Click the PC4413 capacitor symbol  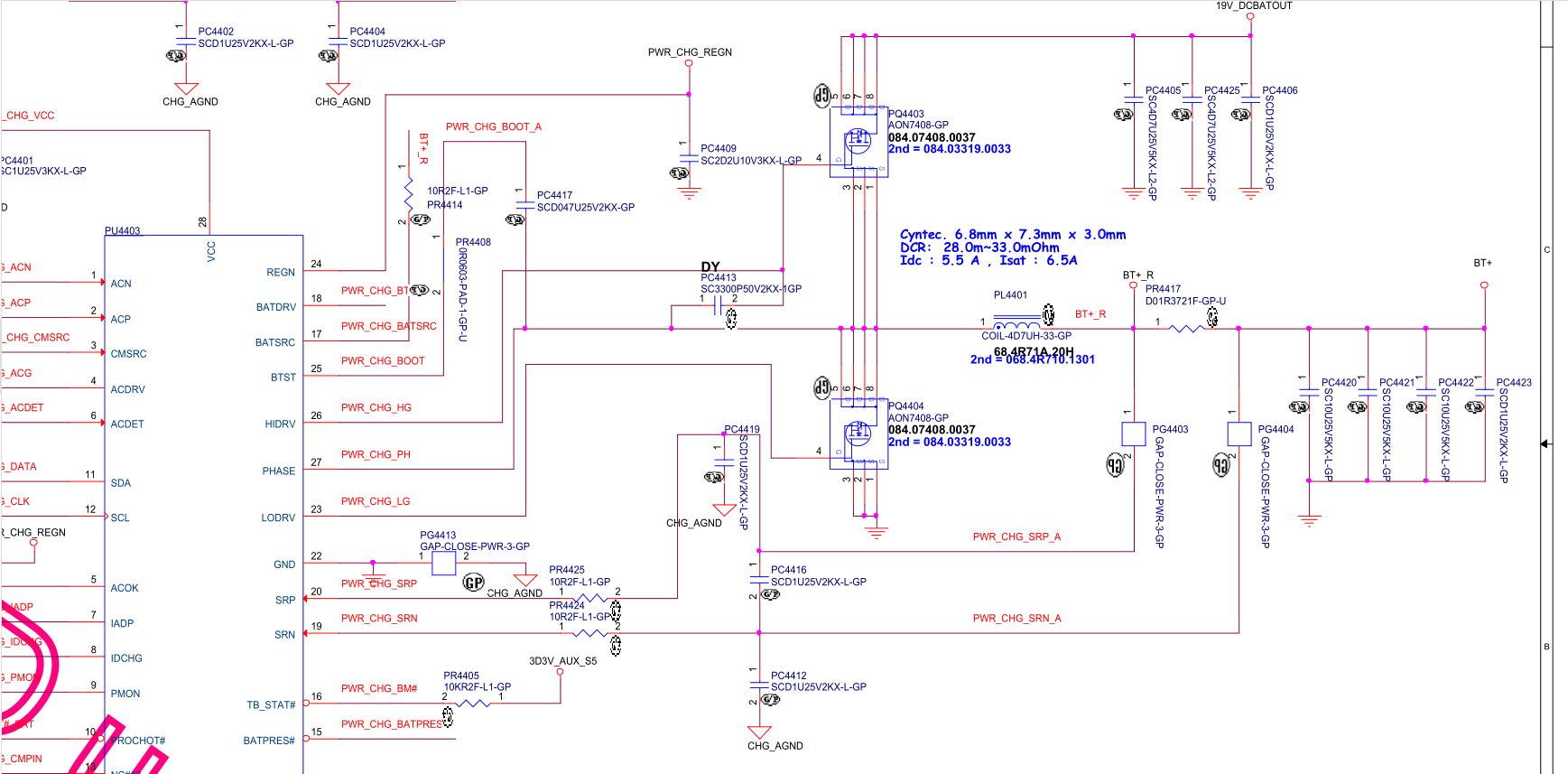[x=719, y=307]
